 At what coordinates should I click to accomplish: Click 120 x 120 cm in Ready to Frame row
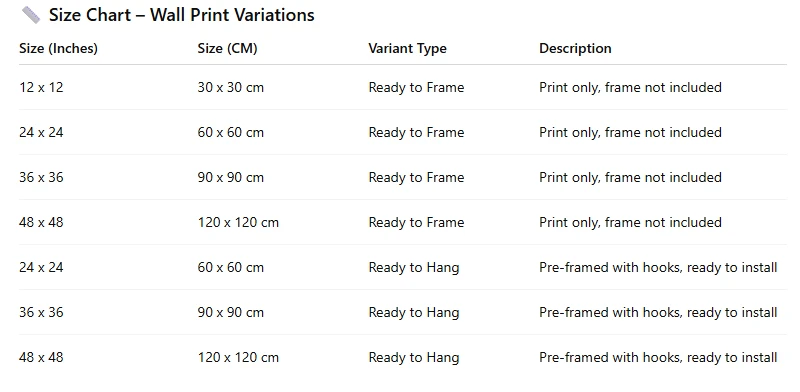[238, 222]
